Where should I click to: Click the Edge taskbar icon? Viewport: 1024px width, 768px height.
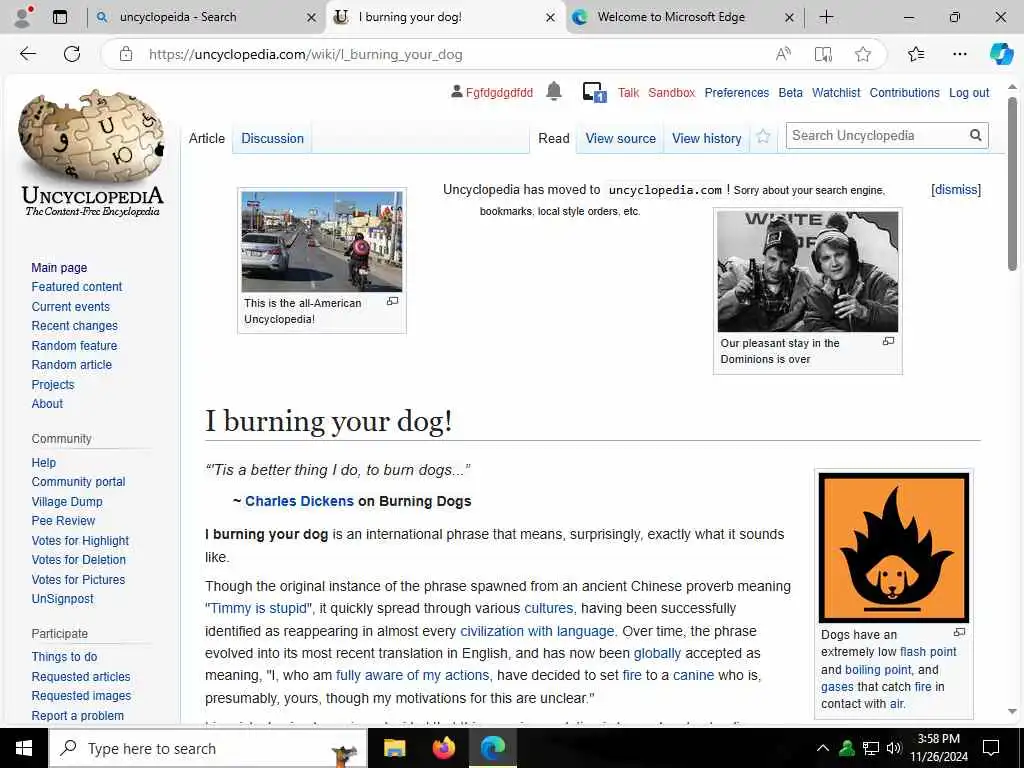click(x=493, y=748)
